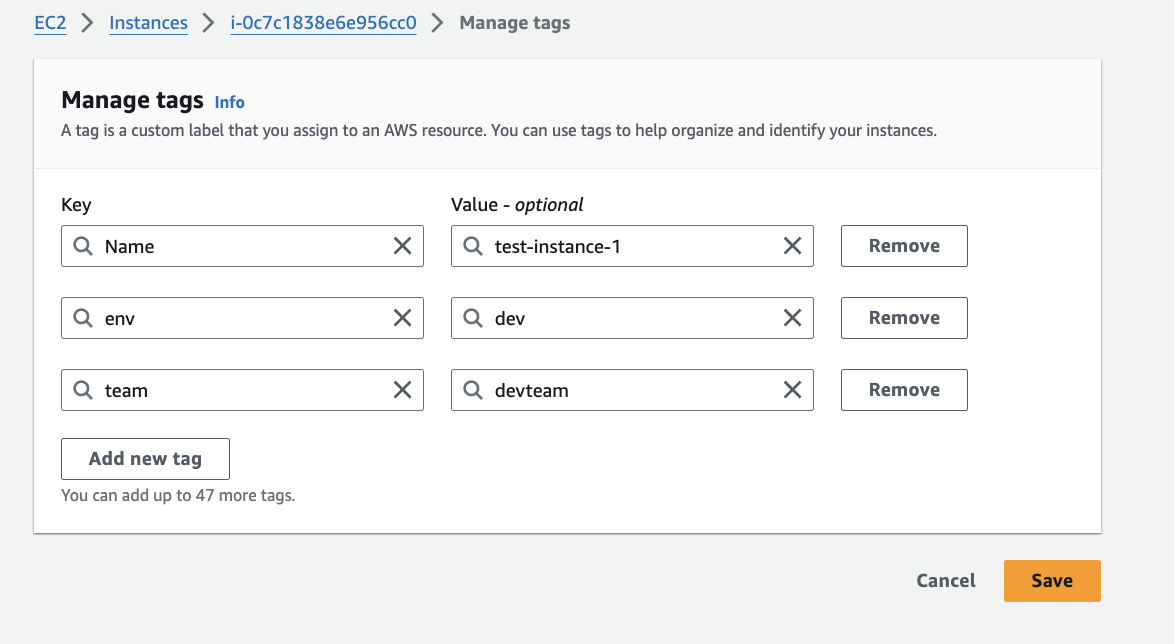This screenshot has width=1174, height=644.
Task: Clear the dev value using X icon
Action: [x=792, y=318]
